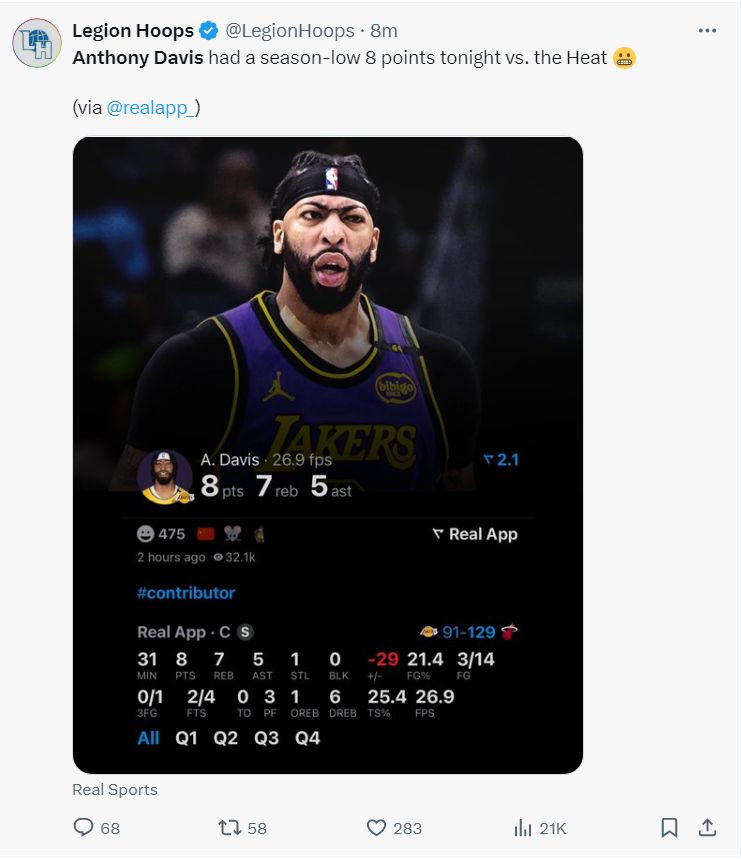The width and height of the screenshot is (741, 859).
Task: Open the three-dot more options menu
Action: (x=707, y=30)
